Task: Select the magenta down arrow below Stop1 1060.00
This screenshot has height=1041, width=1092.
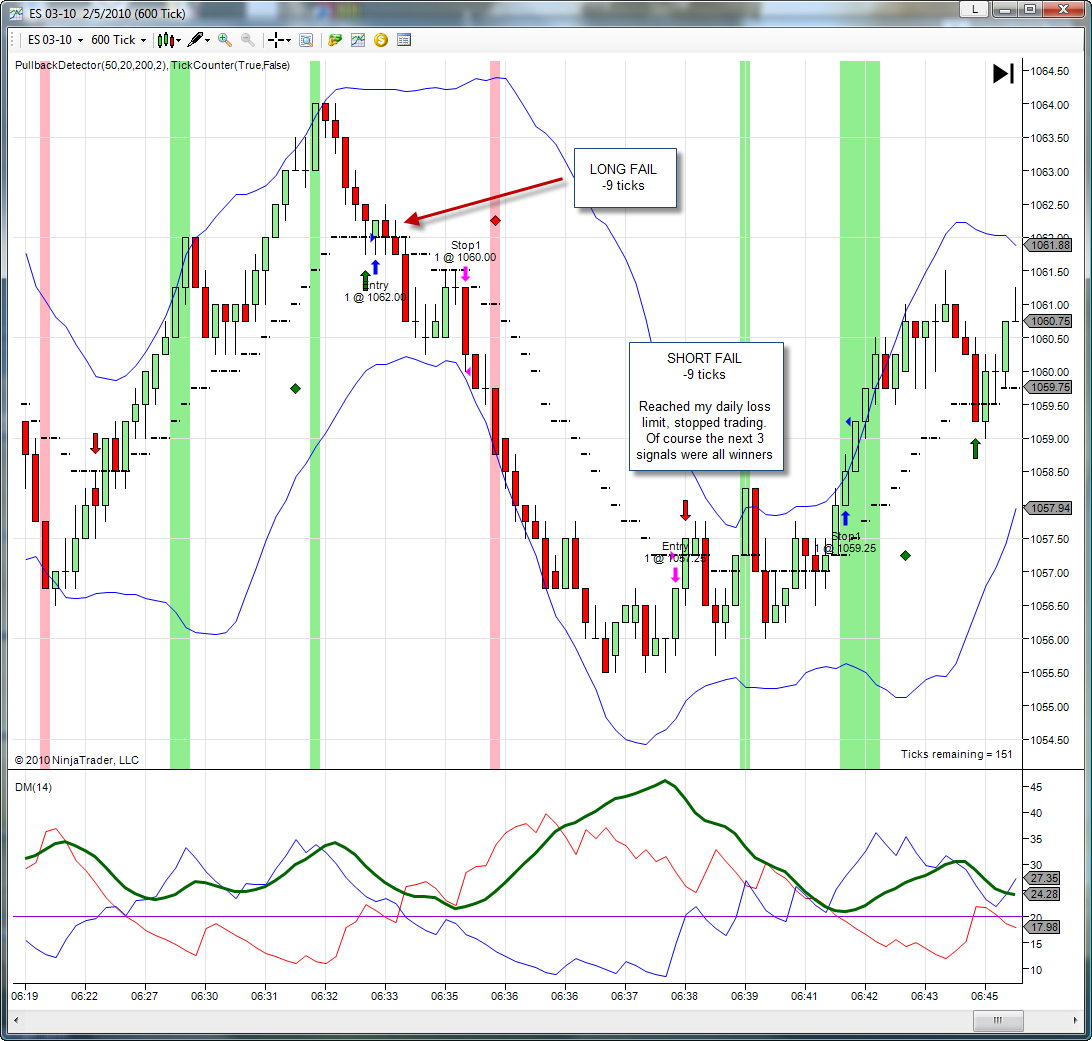Action: point(465,274)
